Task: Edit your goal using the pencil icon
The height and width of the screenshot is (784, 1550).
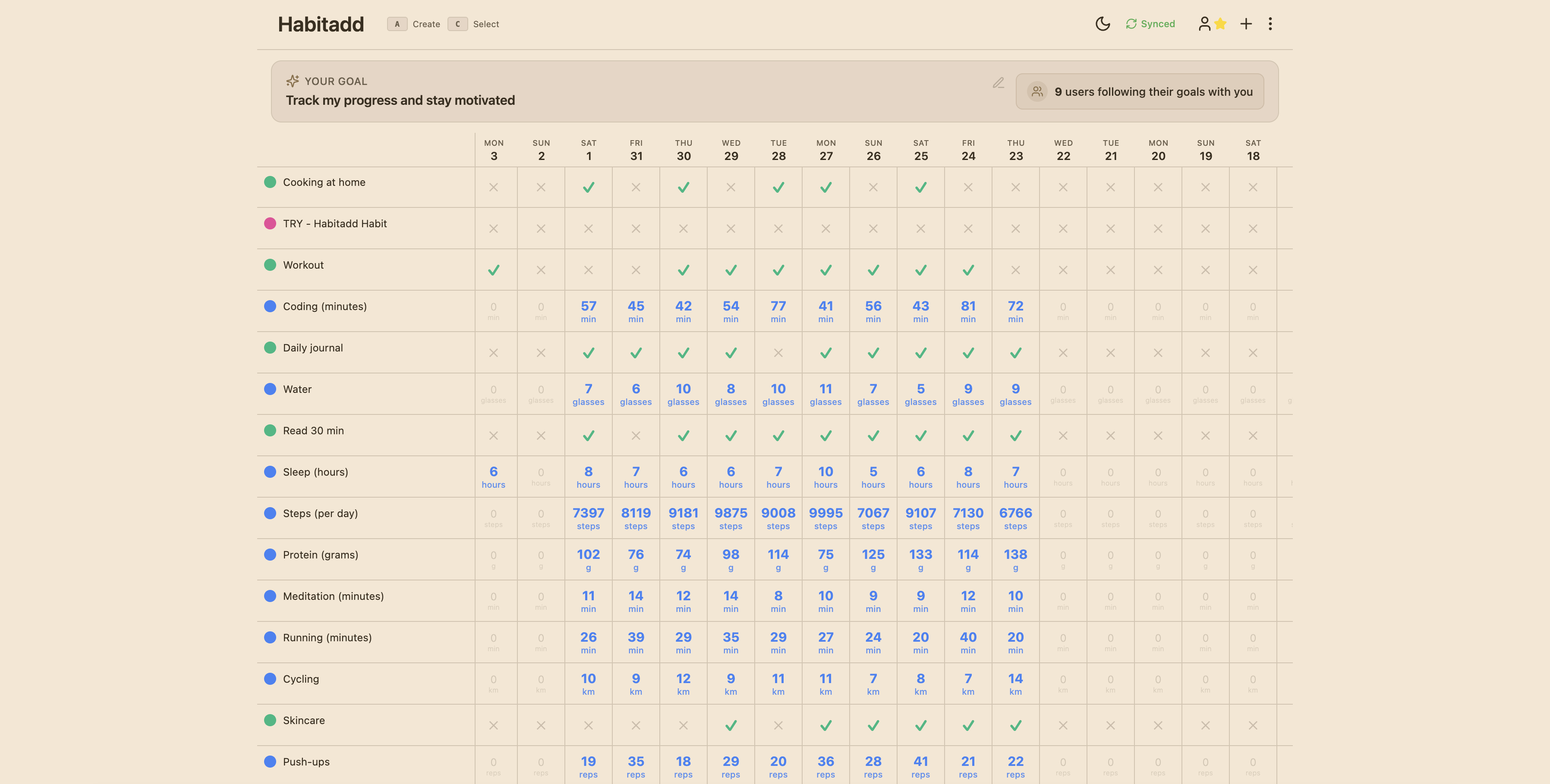Action: point(998,83)
